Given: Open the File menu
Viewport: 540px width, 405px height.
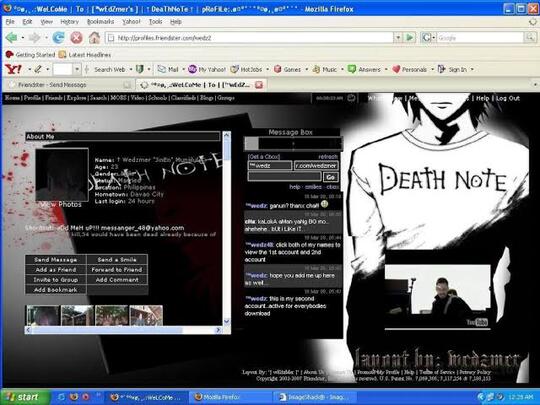Looking at the screenshot, I should tap(10, 22).
